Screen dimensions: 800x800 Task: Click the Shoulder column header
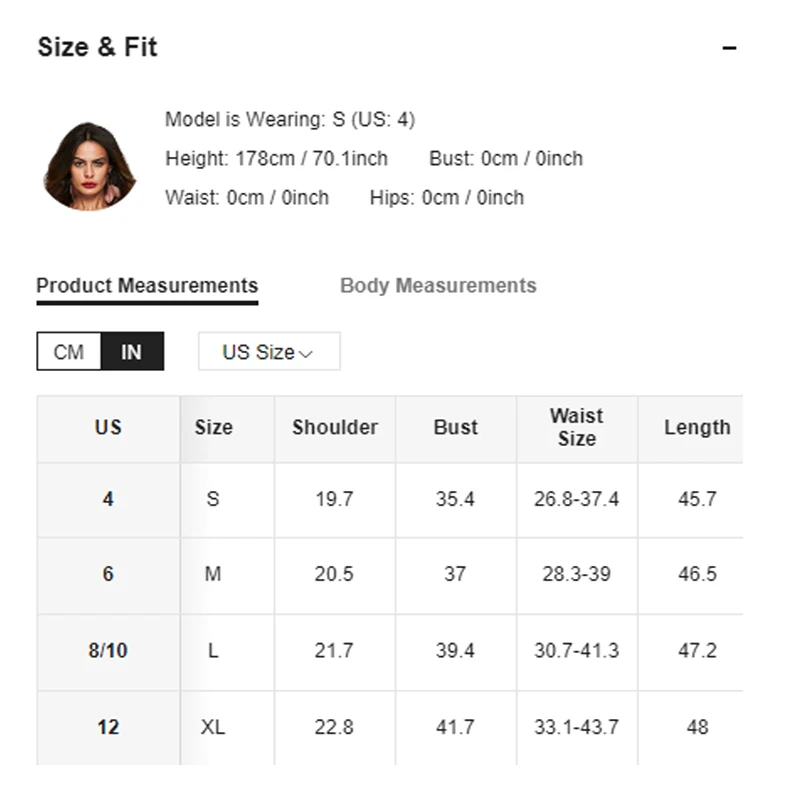coord(335,428)
